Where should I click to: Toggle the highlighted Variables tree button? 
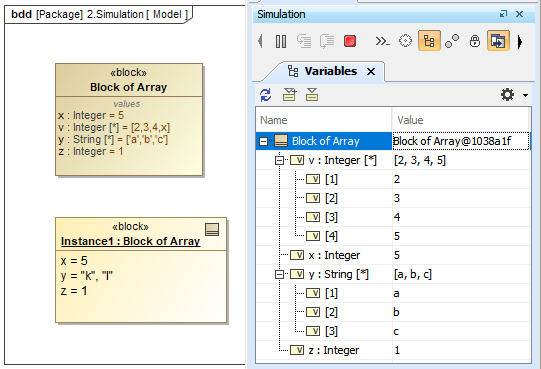tap(429, 41)
